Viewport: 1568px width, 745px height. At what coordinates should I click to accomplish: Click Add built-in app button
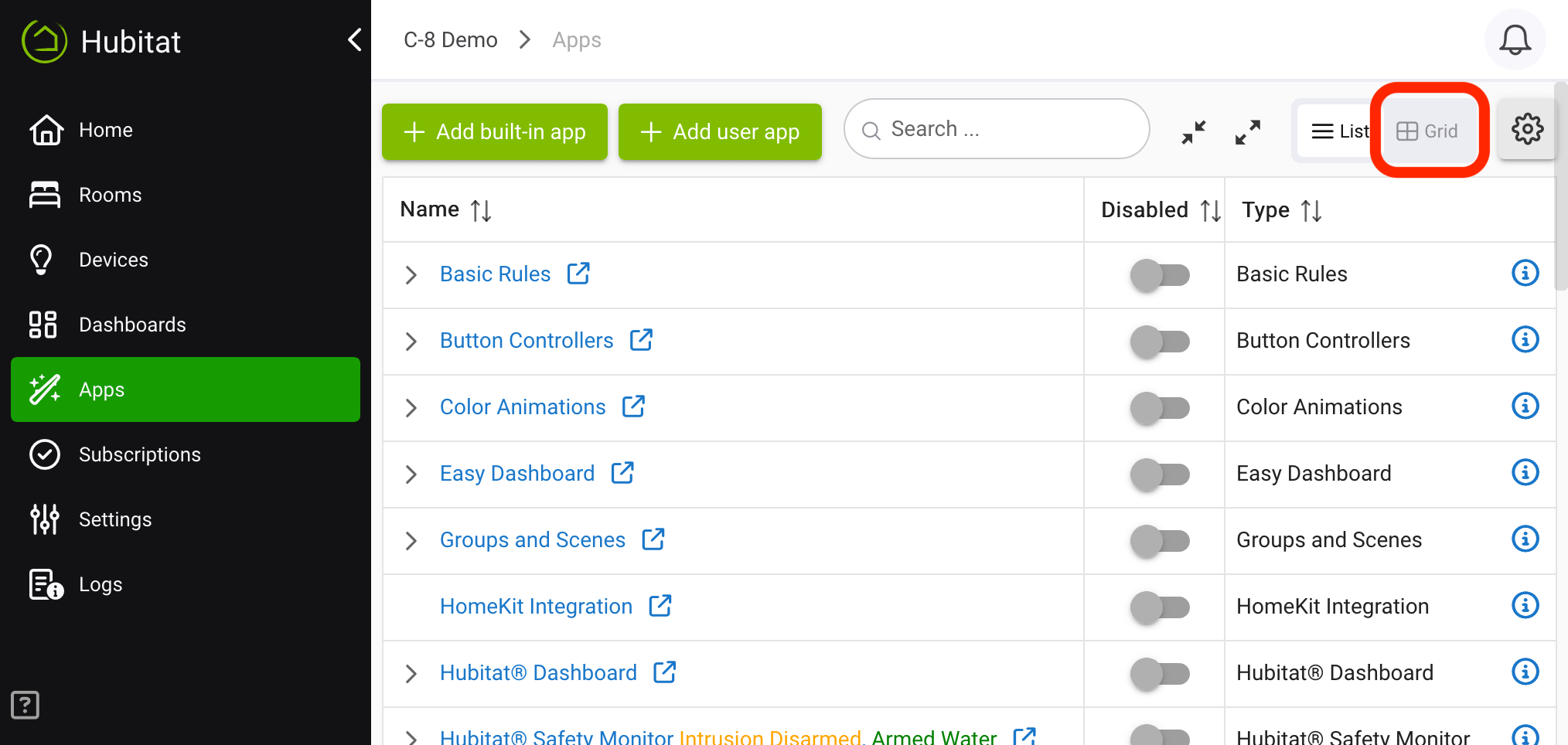(x=495, y=132)
